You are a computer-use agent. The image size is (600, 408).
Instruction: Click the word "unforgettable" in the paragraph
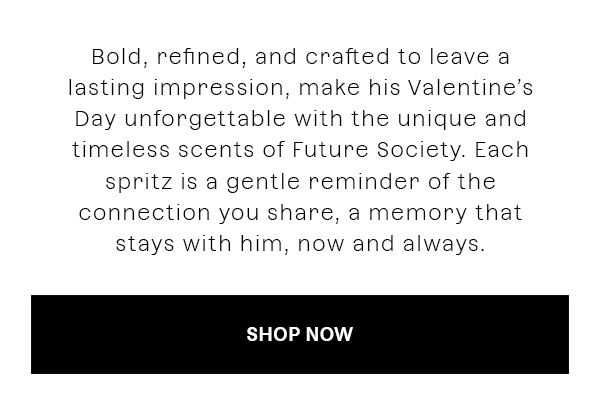pos(205,119)
